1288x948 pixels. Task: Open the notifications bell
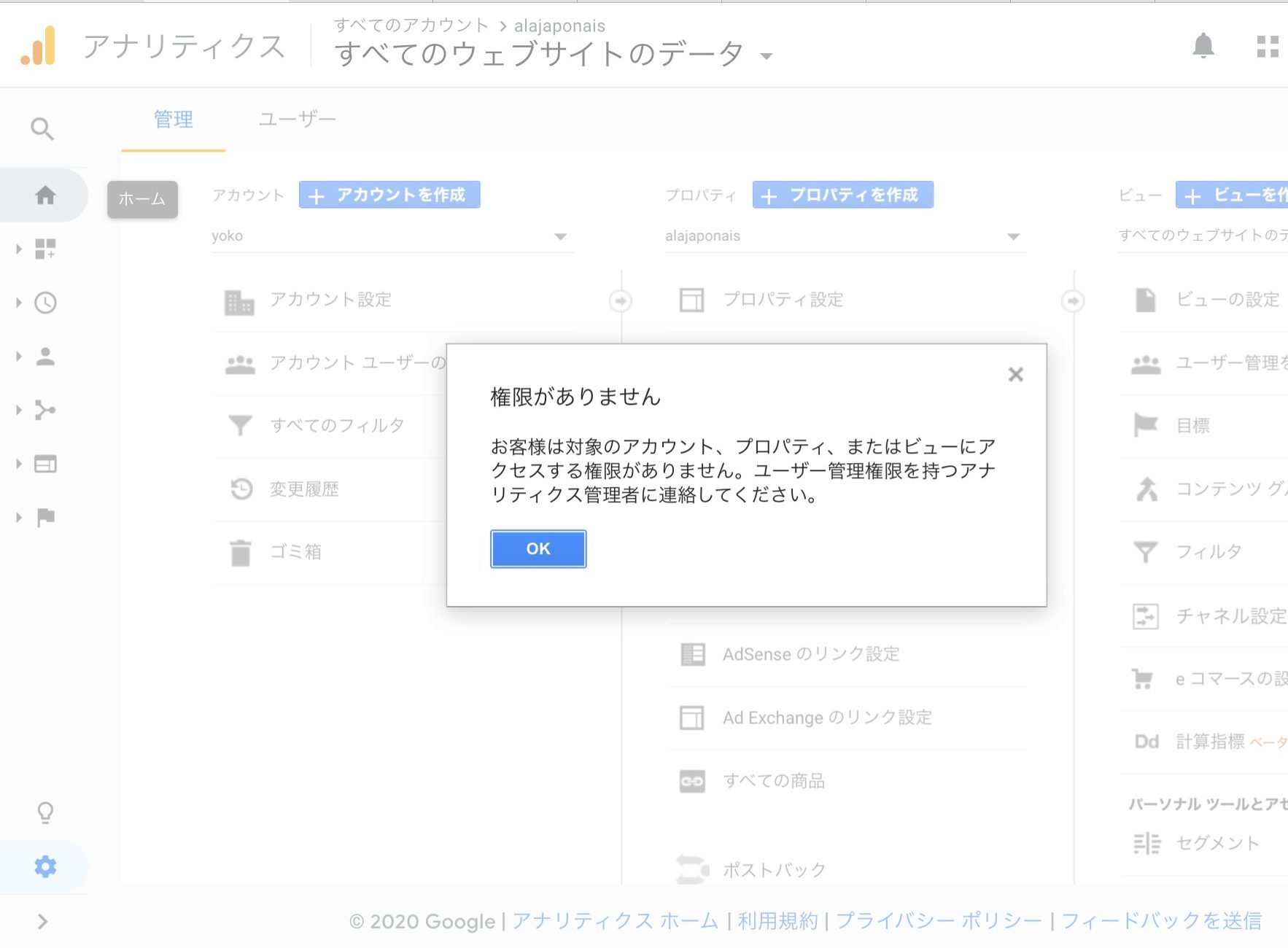coord(1203,46)
